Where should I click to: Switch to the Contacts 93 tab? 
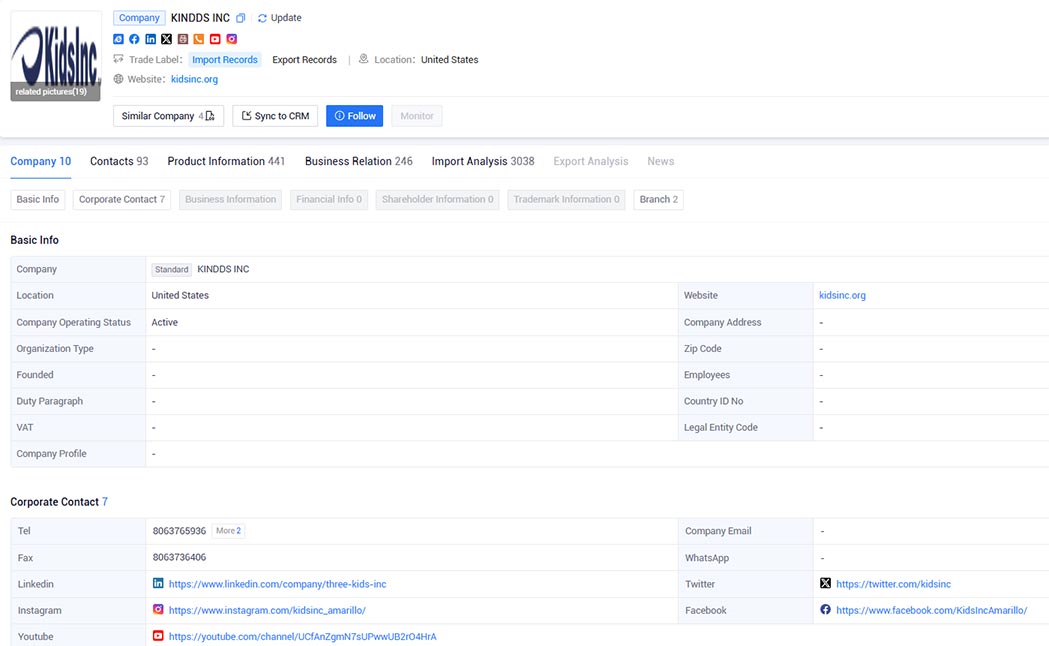click(x=119, y=161)
